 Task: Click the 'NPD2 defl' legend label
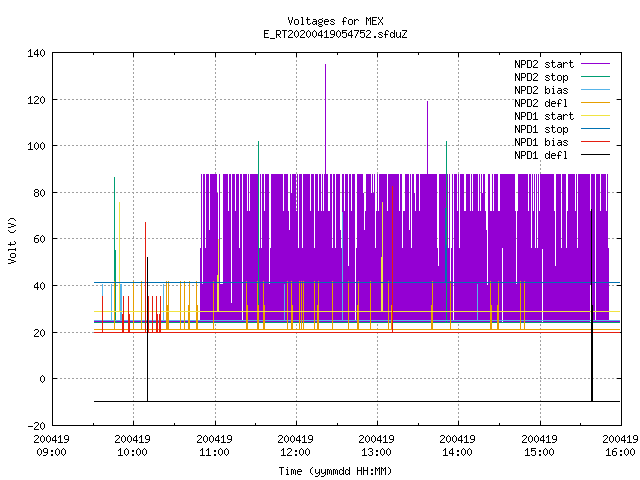point(541,103)
